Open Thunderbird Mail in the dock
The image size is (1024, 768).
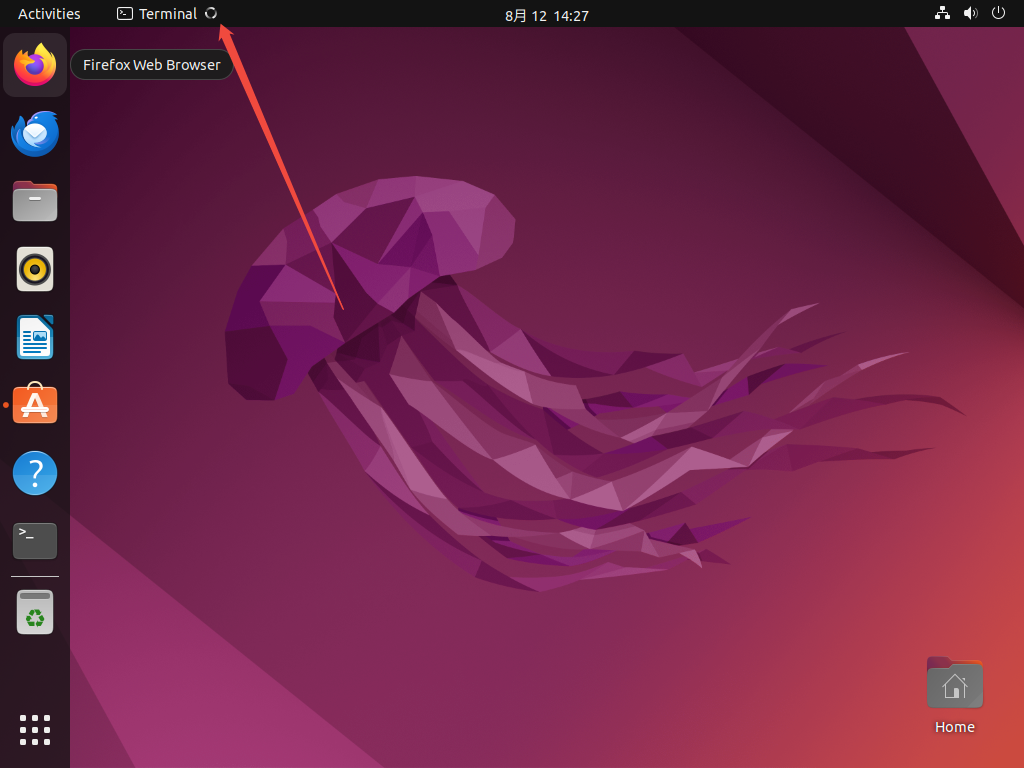click(35, 134)
